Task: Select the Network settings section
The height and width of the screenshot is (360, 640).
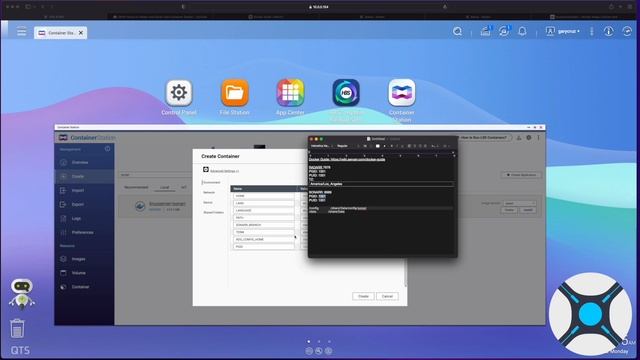Action: [209, 192]
